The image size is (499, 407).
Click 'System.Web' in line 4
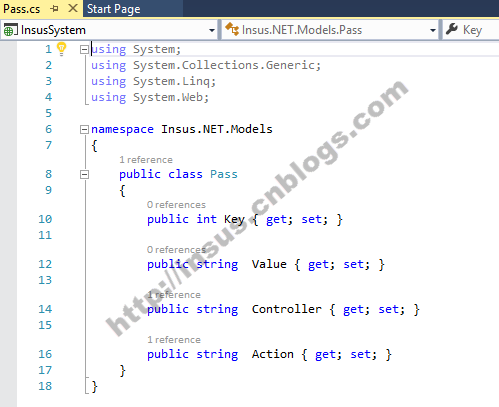click(x=168, y=97)
